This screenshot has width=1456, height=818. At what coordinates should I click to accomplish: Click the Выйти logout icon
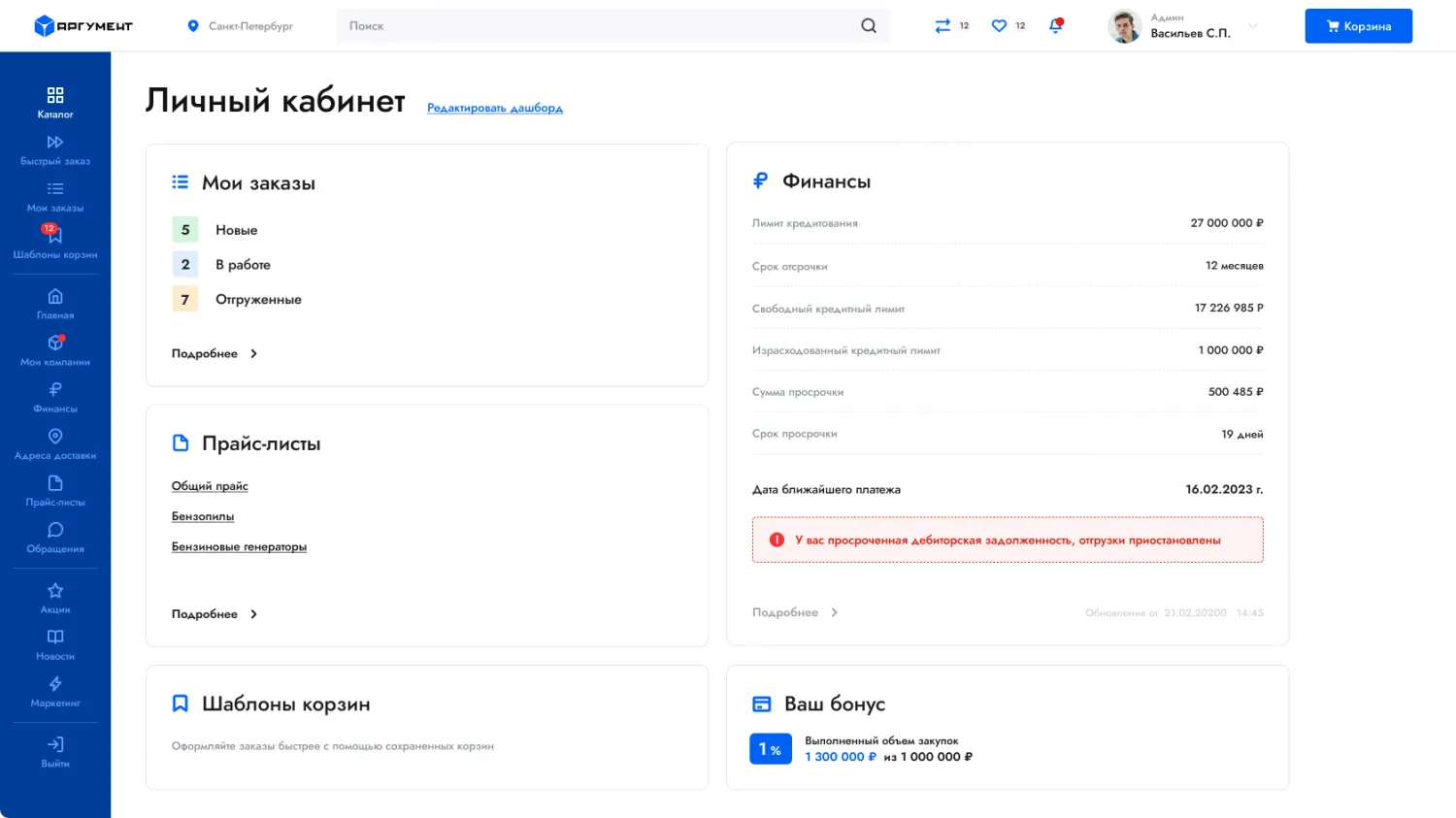[55, 745]
